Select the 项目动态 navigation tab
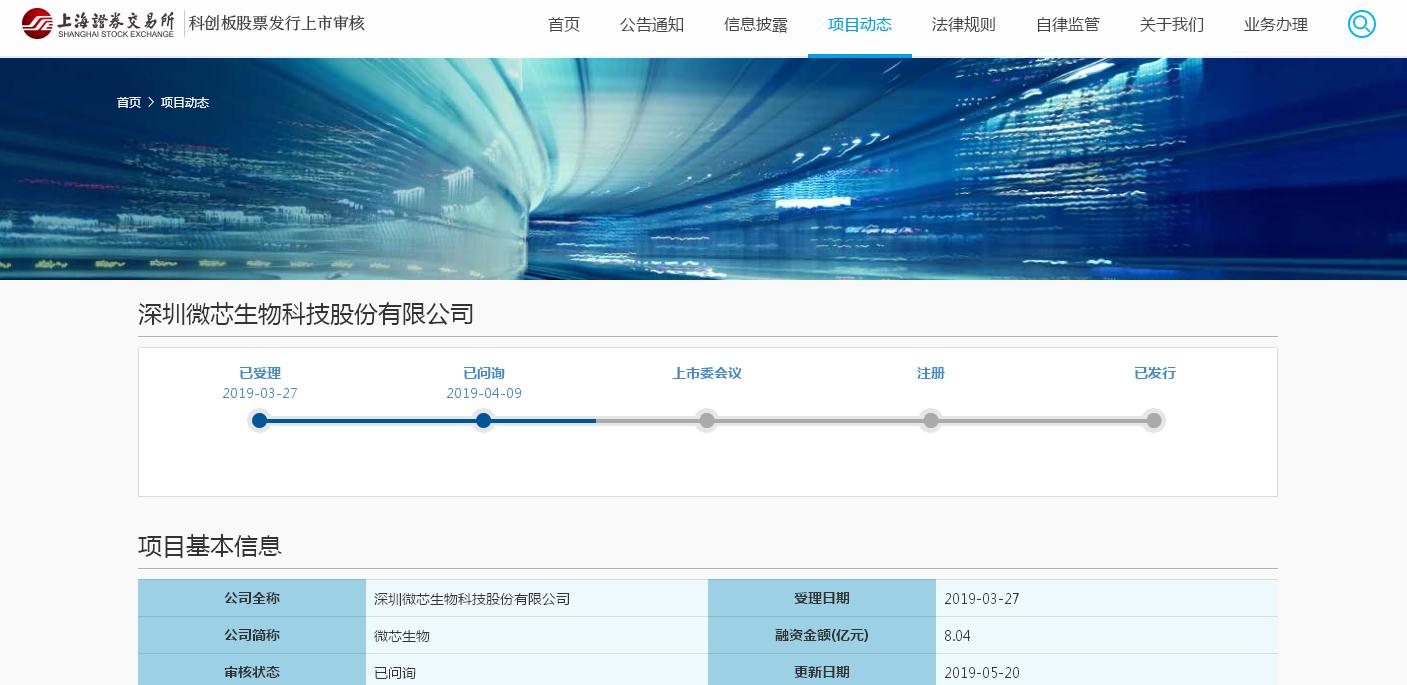 pos(860,25)
